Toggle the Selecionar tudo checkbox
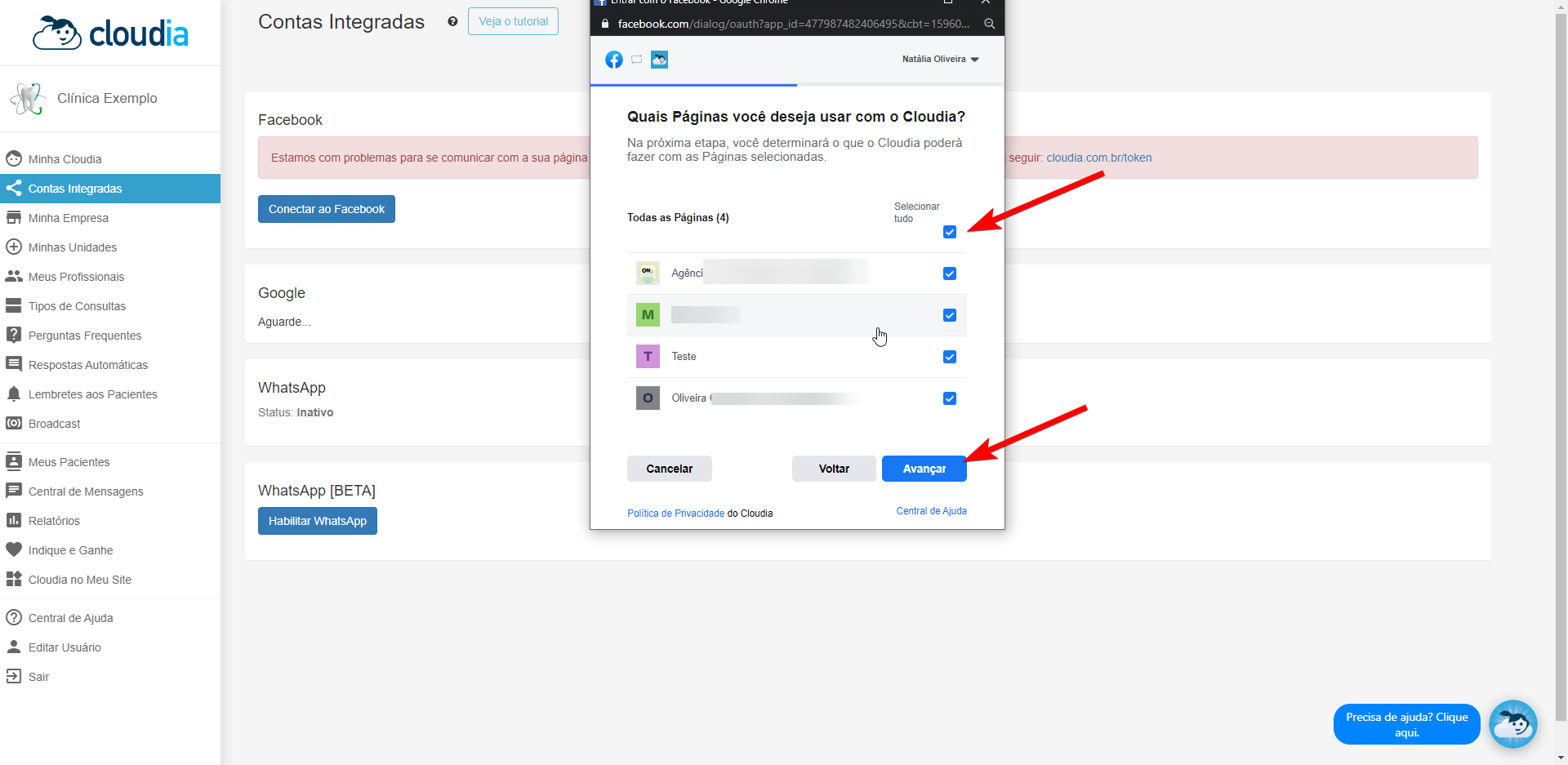This screenshot has width=1568, height=765. pyautogui.click(x=949, y=232)
